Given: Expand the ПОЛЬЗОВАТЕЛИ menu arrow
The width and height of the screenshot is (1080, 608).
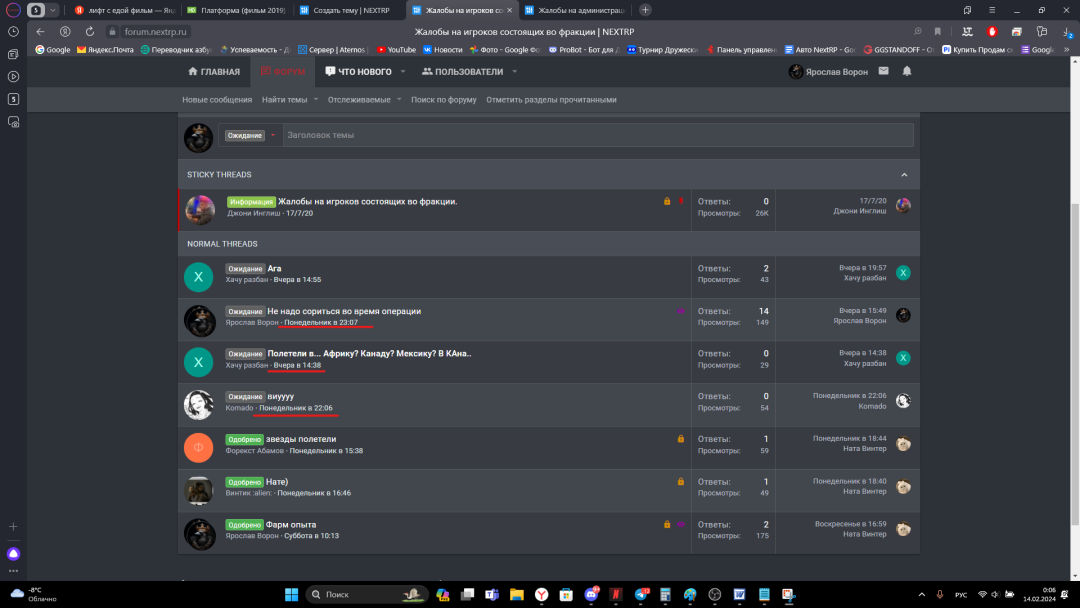Looking at the screenshot, I should pyautogui.click(x=515, y=72).
